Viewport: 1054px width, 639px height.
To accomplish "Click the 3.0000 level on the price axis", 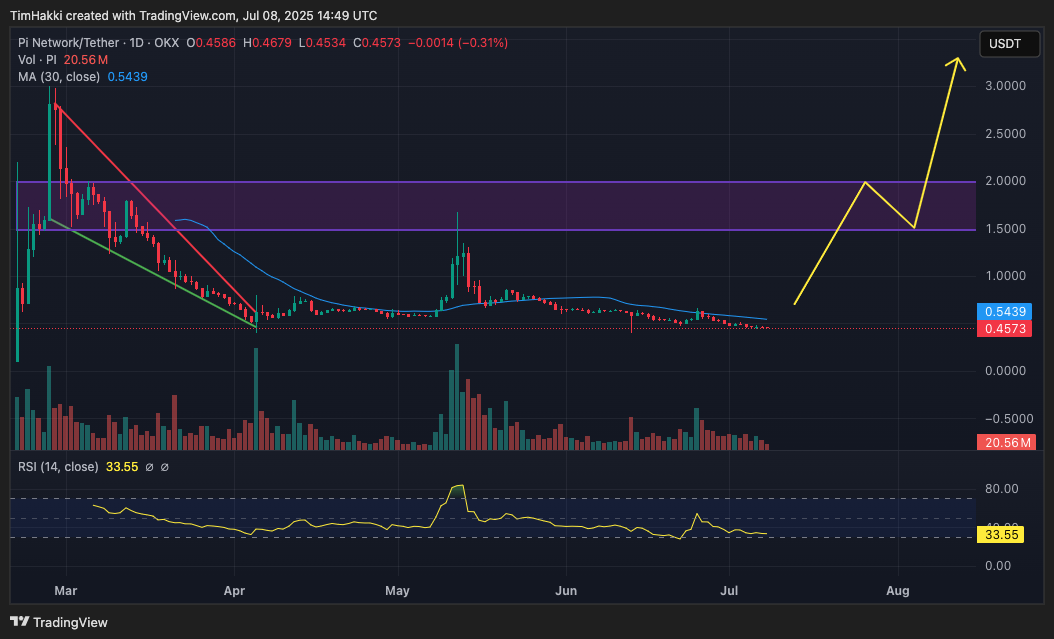I will tap(1005, 86).
